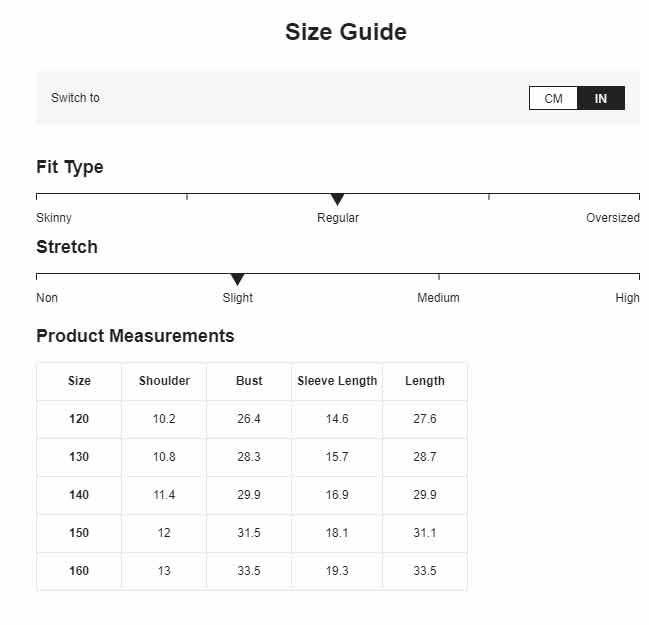The image size is (649, 625).
Task: Select the size 160 row label
Action: [79, 571]
